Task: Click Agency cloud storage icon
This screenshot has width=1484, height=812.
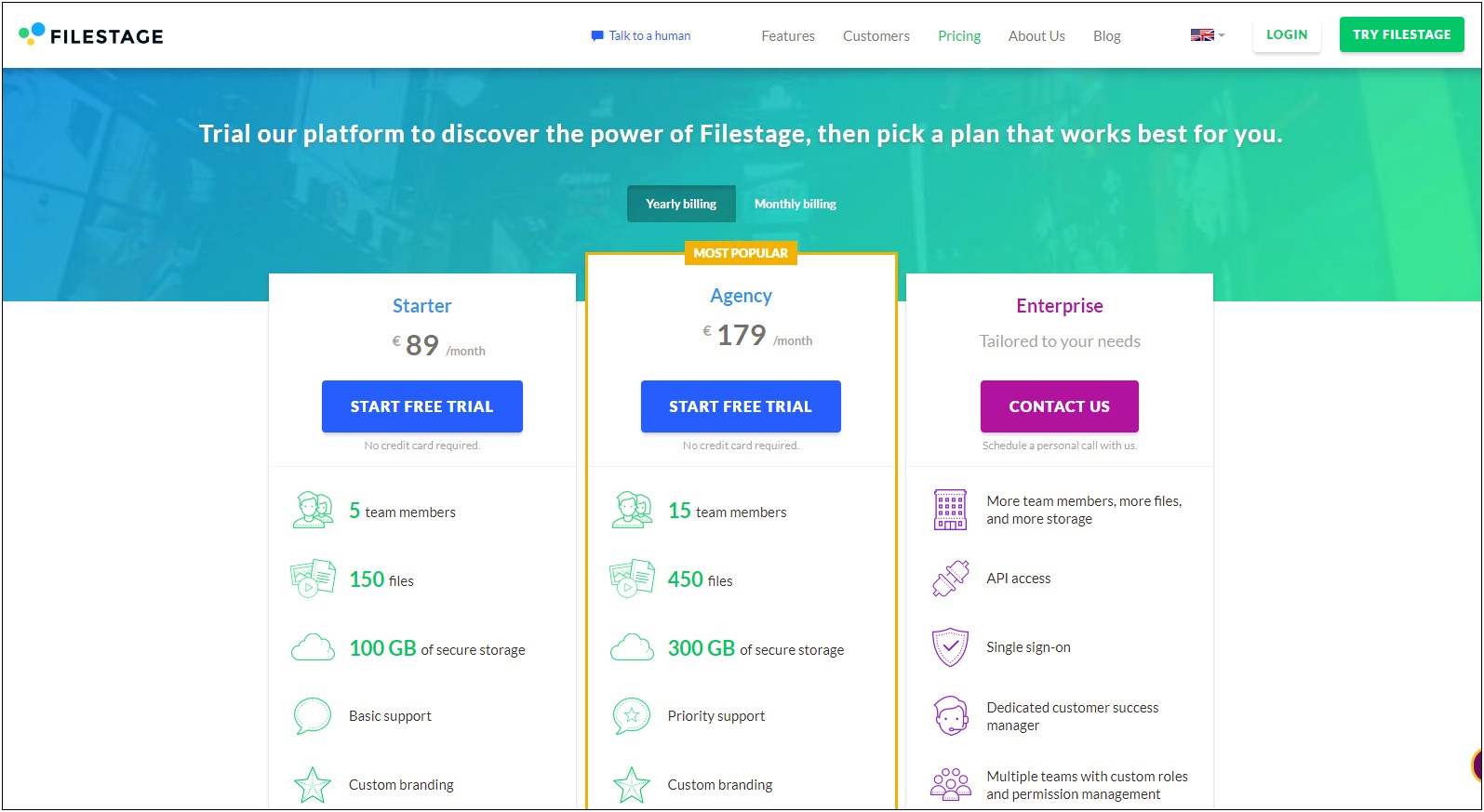Action: coord(632,647)
